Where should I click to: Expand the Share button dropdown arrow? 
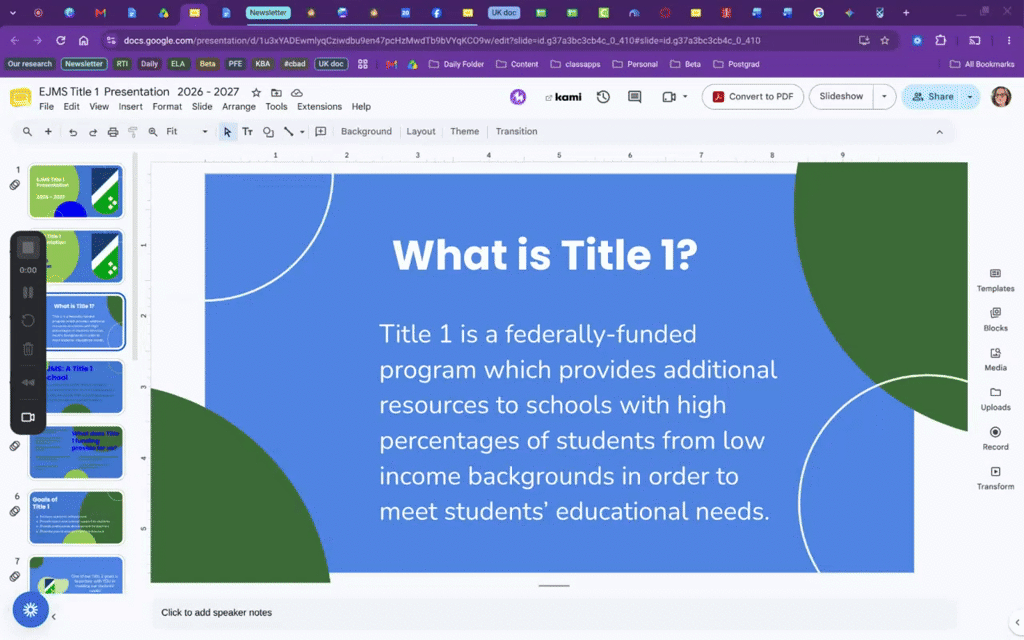(970, 97)
